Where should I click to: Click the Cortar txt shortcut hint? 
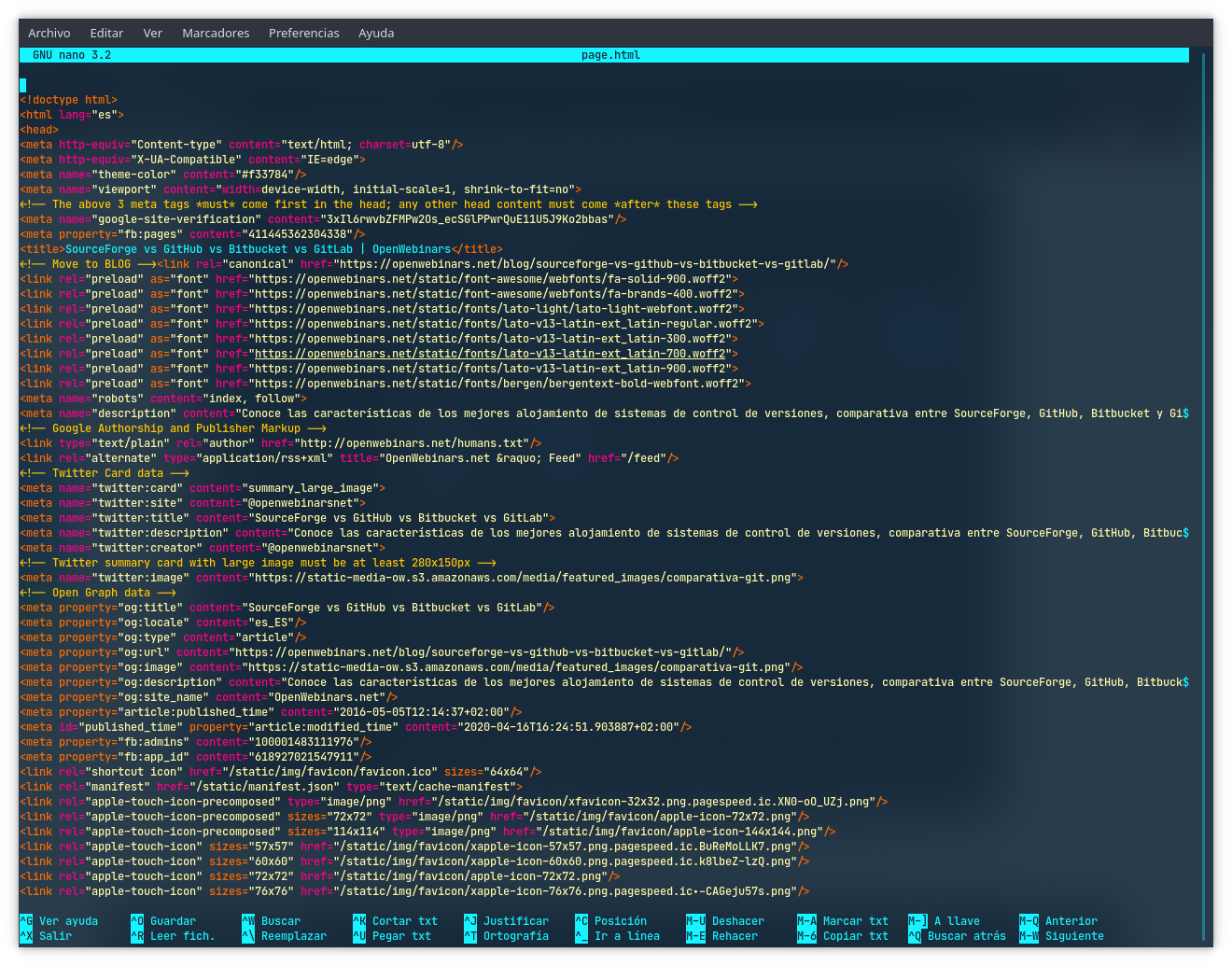coord(395,921)
